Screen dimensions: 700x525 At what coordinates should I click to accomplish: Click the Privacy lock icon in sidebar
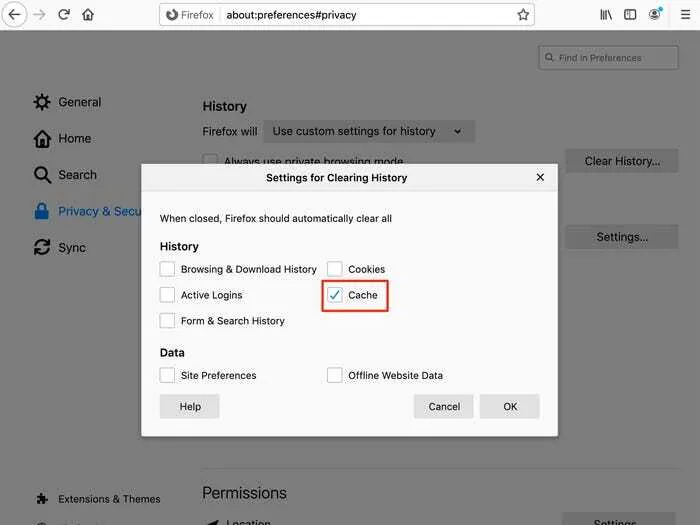42,211
